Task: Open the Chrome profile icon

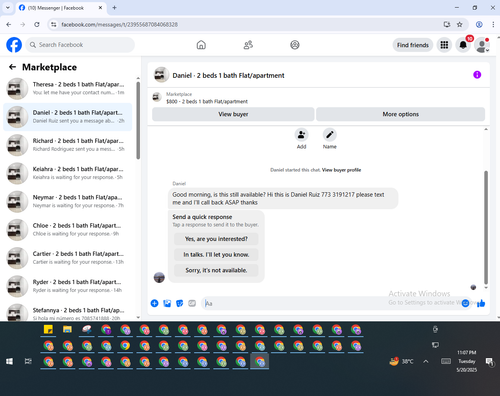Action: 479,24
